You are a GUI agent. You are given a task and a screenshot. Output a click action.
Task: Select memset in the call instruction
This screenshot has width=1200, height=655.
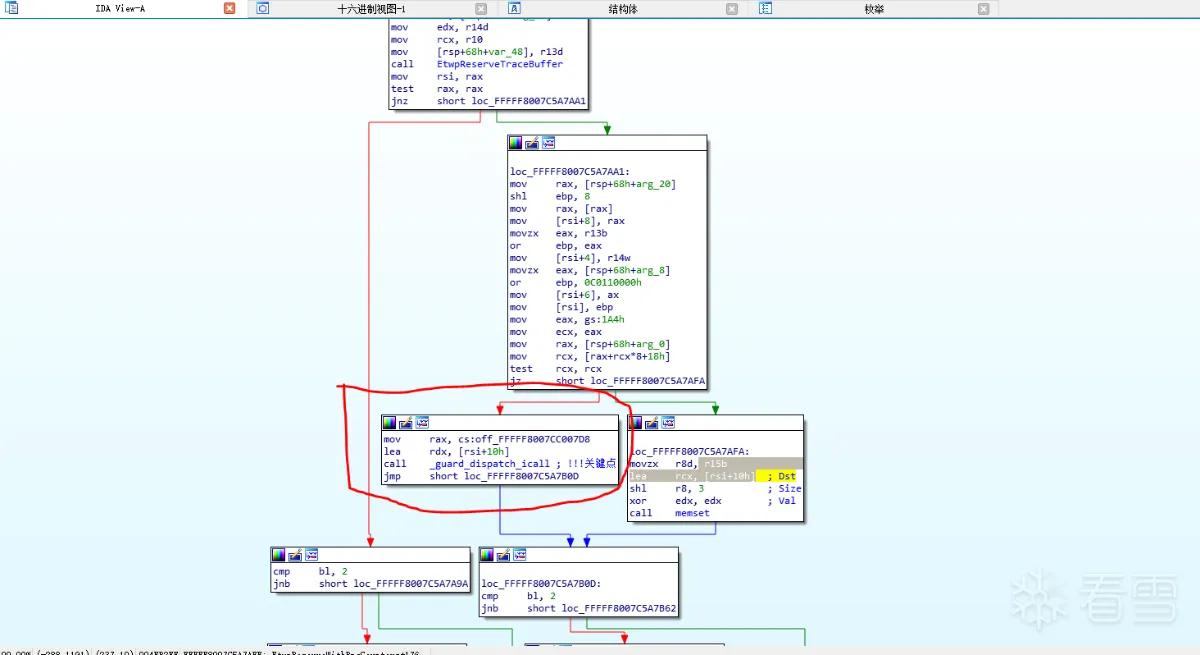pyautogui.click(x=692, y=513)
